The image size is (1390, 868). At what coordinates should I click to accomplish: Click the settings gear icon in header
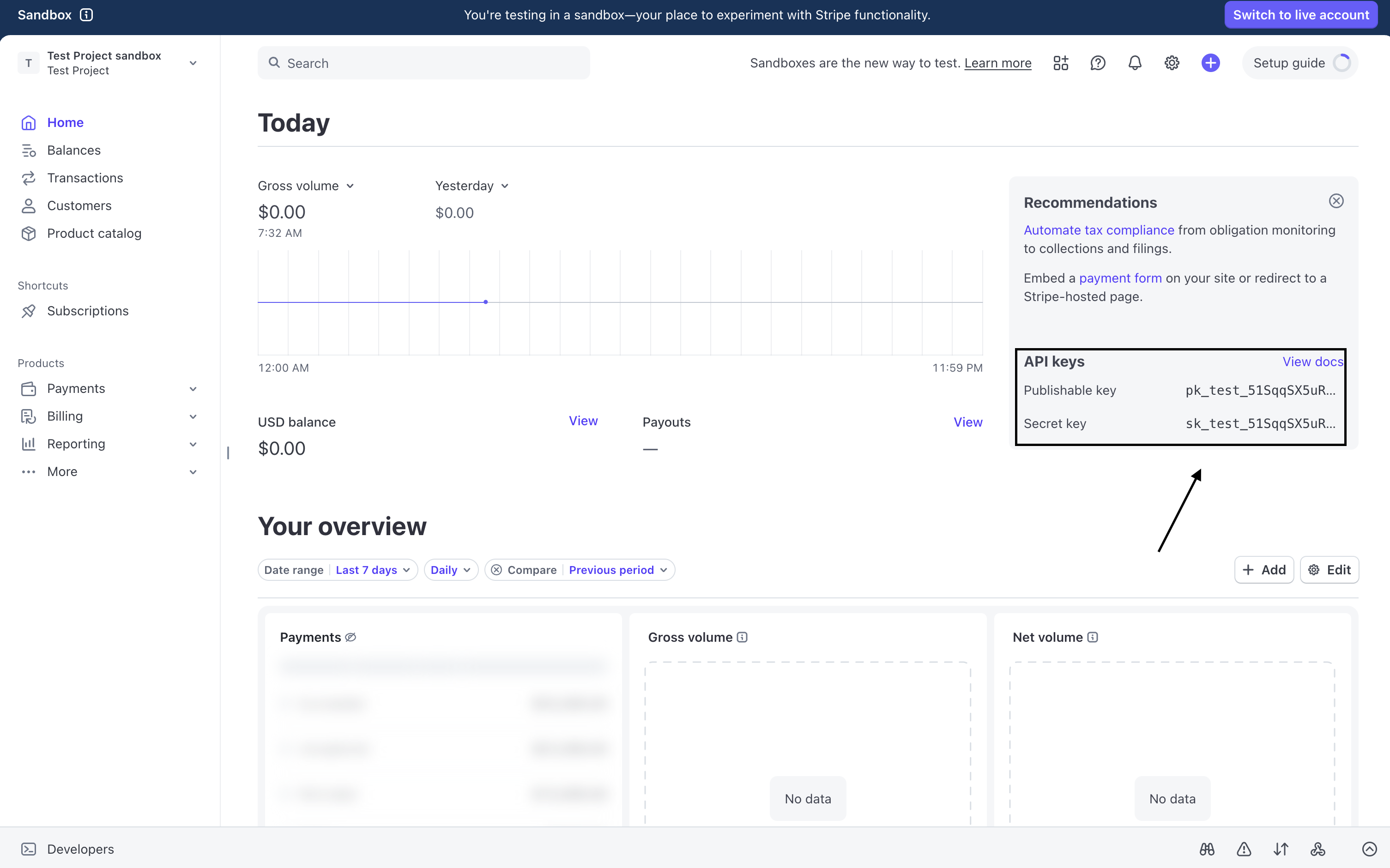(x=1171, y=63)
